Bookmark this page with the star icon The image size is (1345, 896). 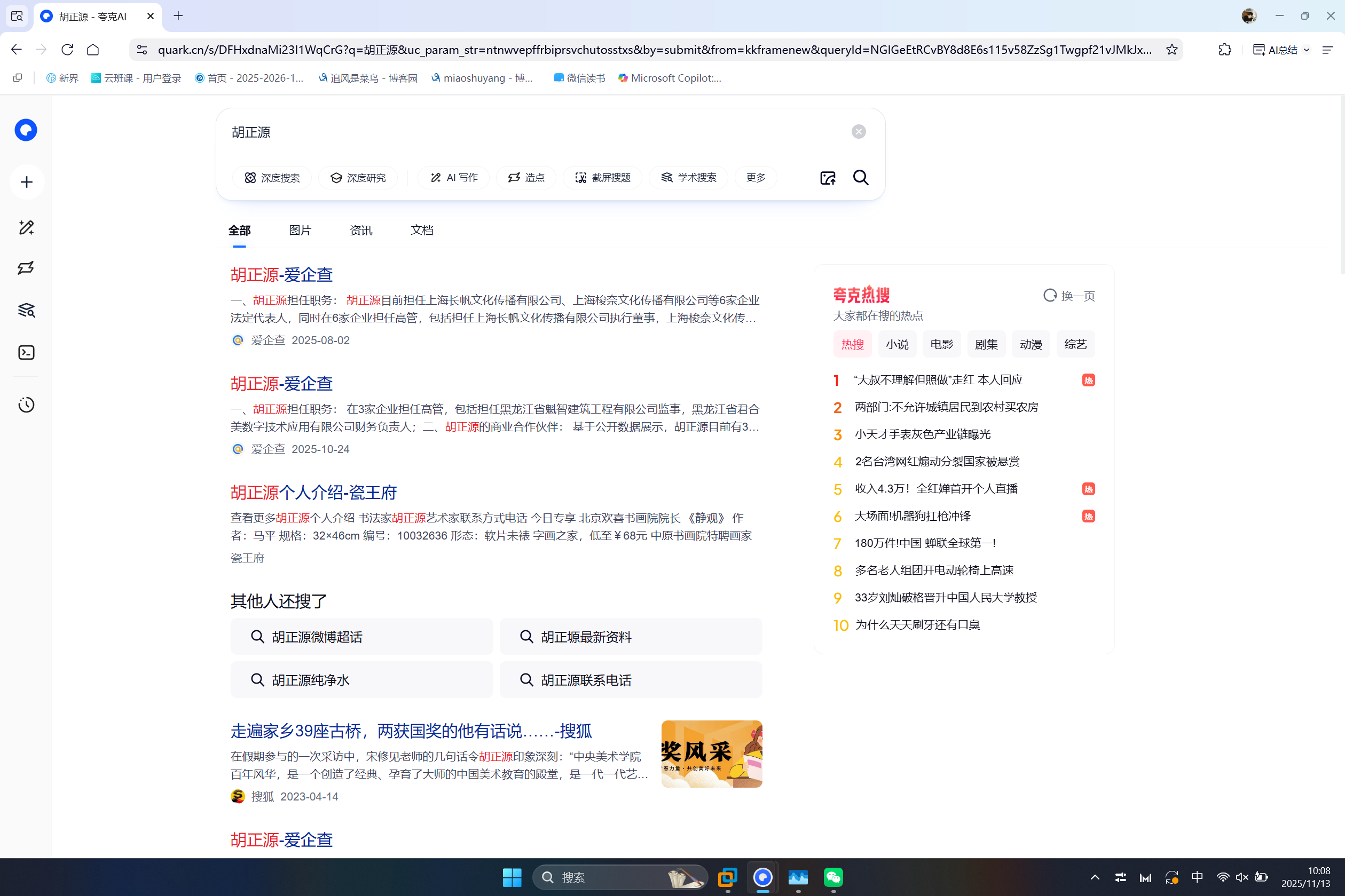[x=1173, y=50]
